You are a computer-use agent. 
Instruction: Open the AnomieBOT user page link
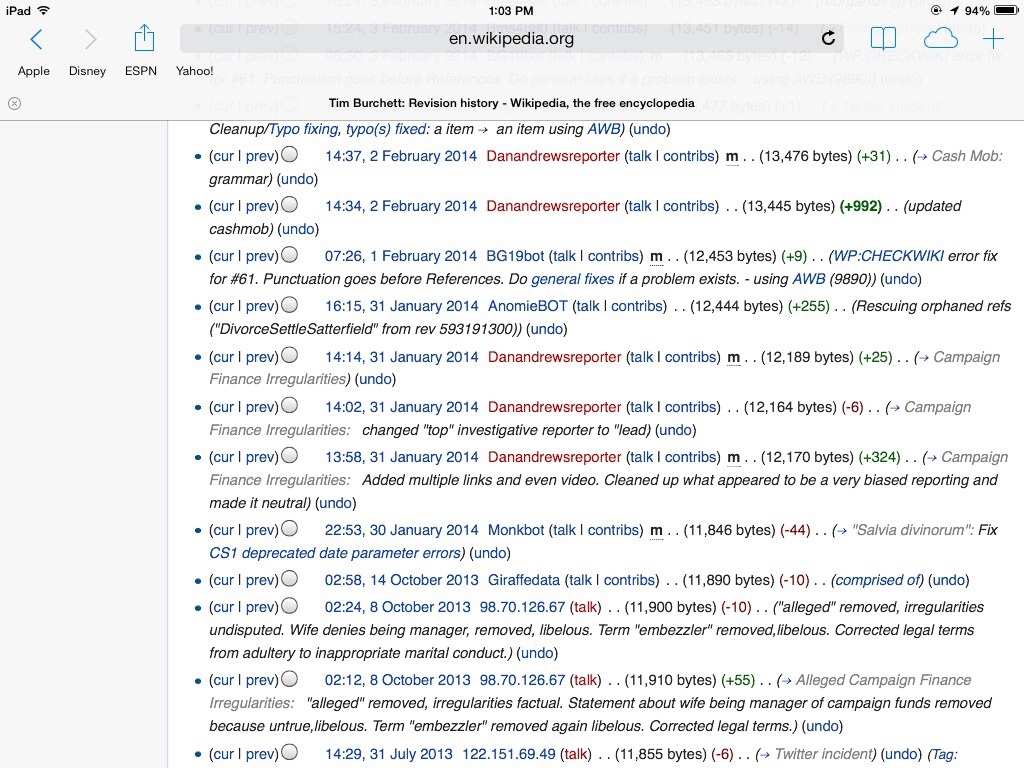[528, 306]
